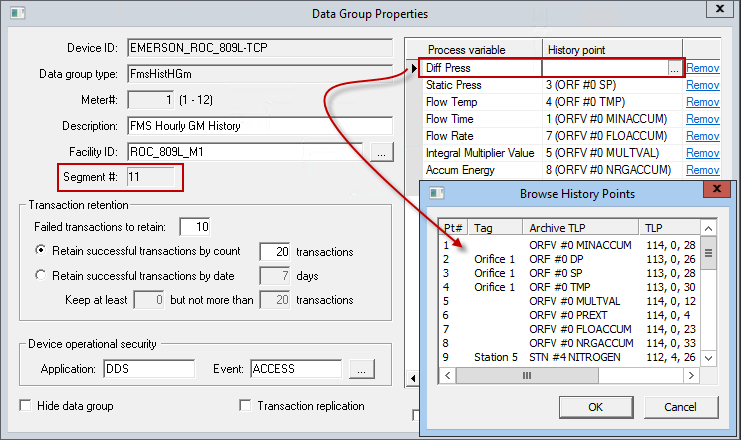Click the history points right scroll arrow

click(691, 375)
